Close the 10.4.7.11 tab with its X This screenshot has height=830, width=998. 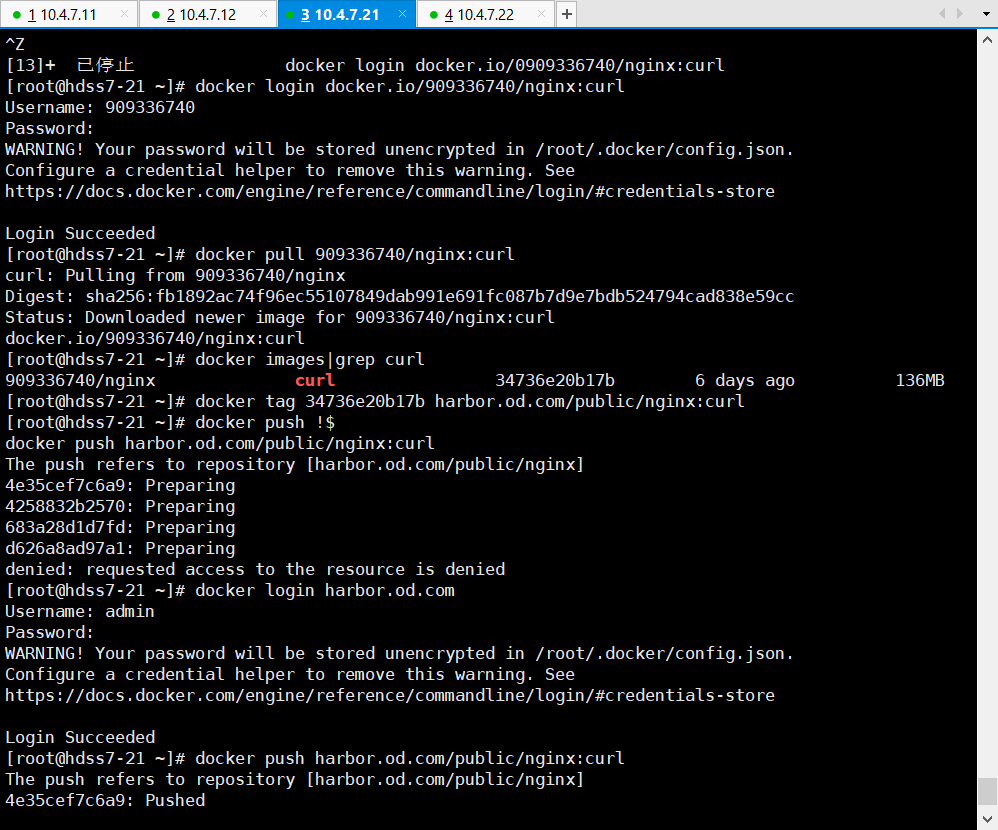click(123, 14)
